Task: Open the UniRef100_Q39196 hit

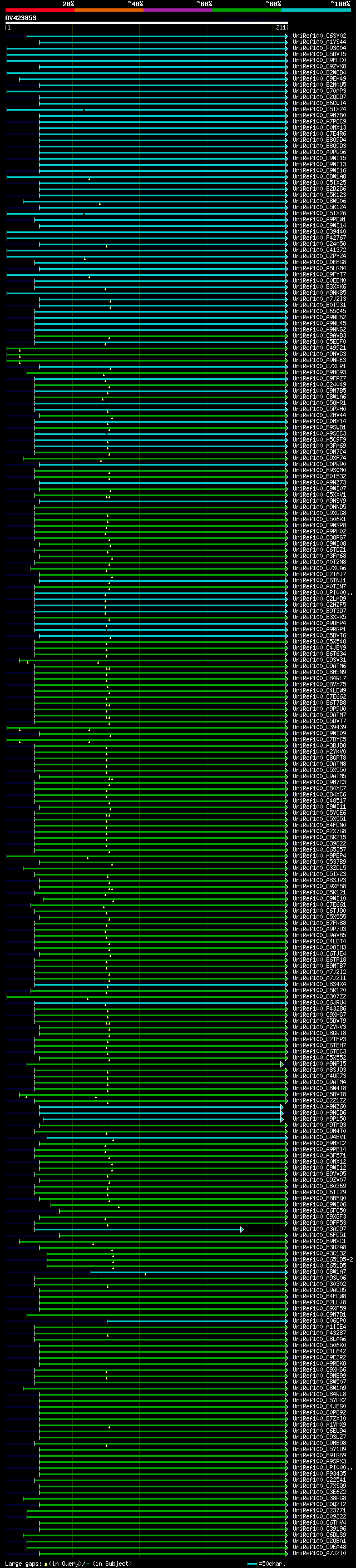Action: [319, 1529]
